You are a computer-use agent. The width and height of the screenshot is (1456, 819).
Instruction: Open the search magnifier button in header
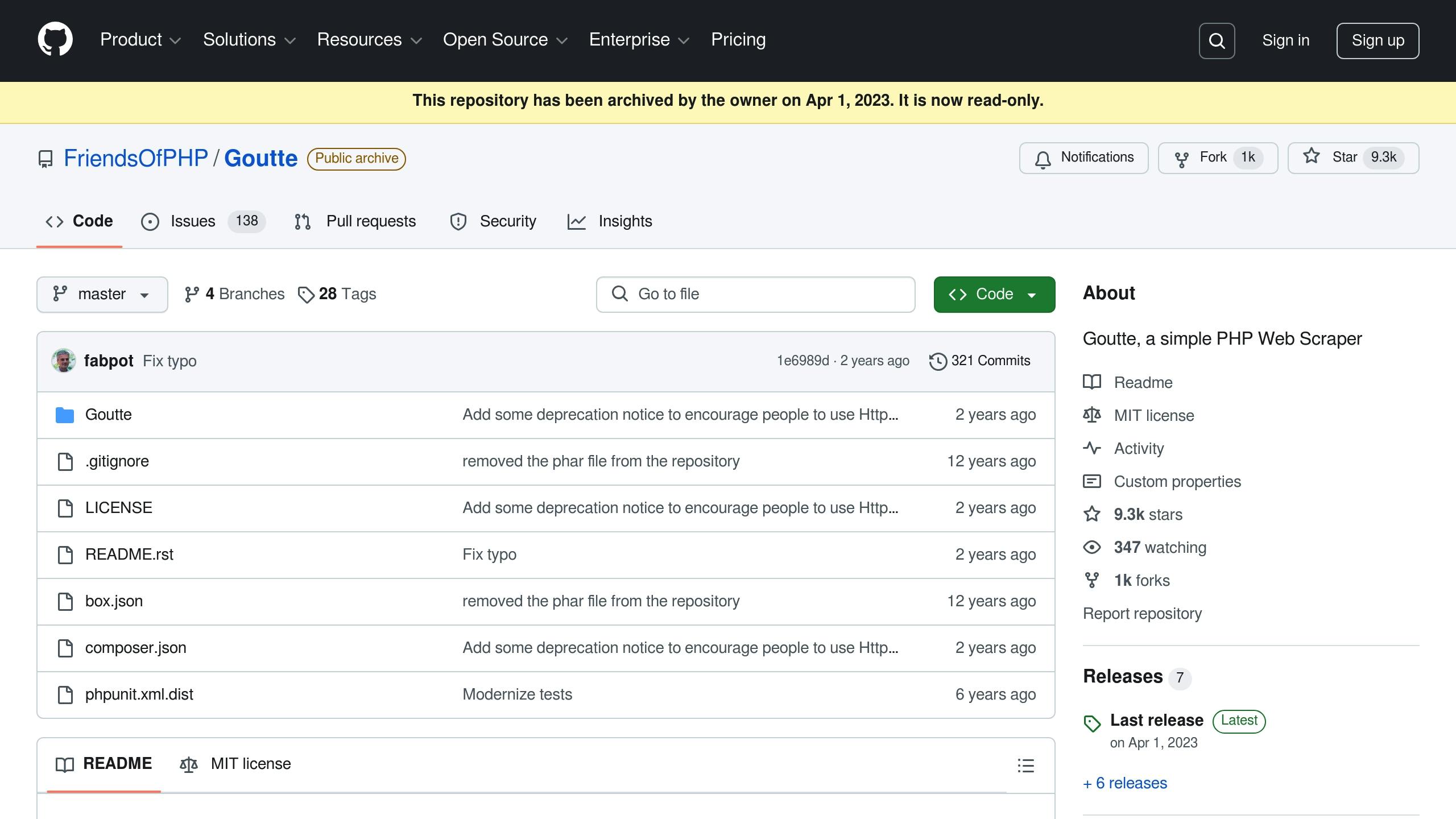click(x=1217, y=41)
